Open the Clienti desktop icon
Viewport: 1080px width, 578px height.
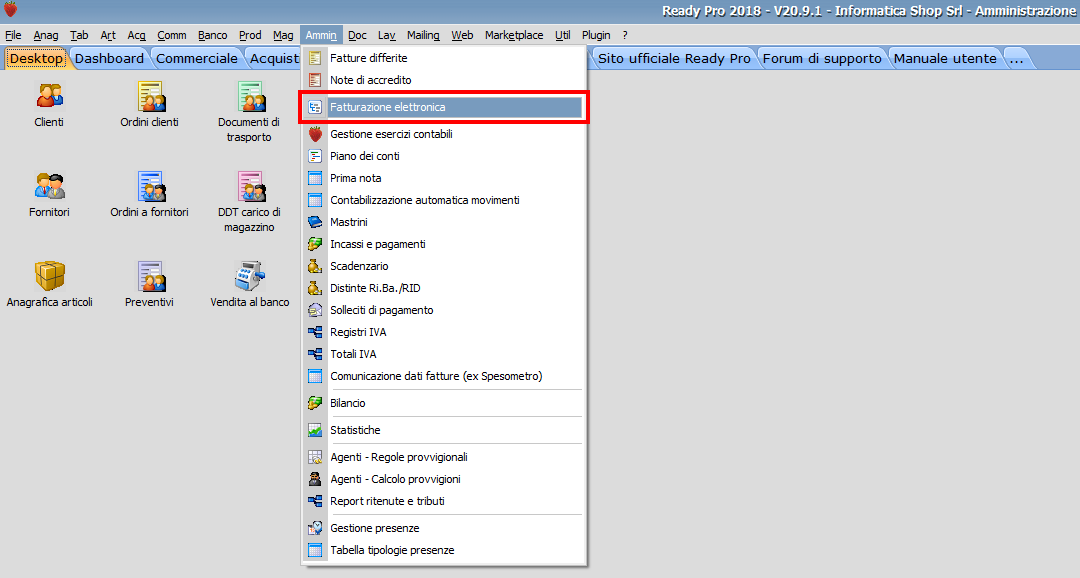pos(49,96)
